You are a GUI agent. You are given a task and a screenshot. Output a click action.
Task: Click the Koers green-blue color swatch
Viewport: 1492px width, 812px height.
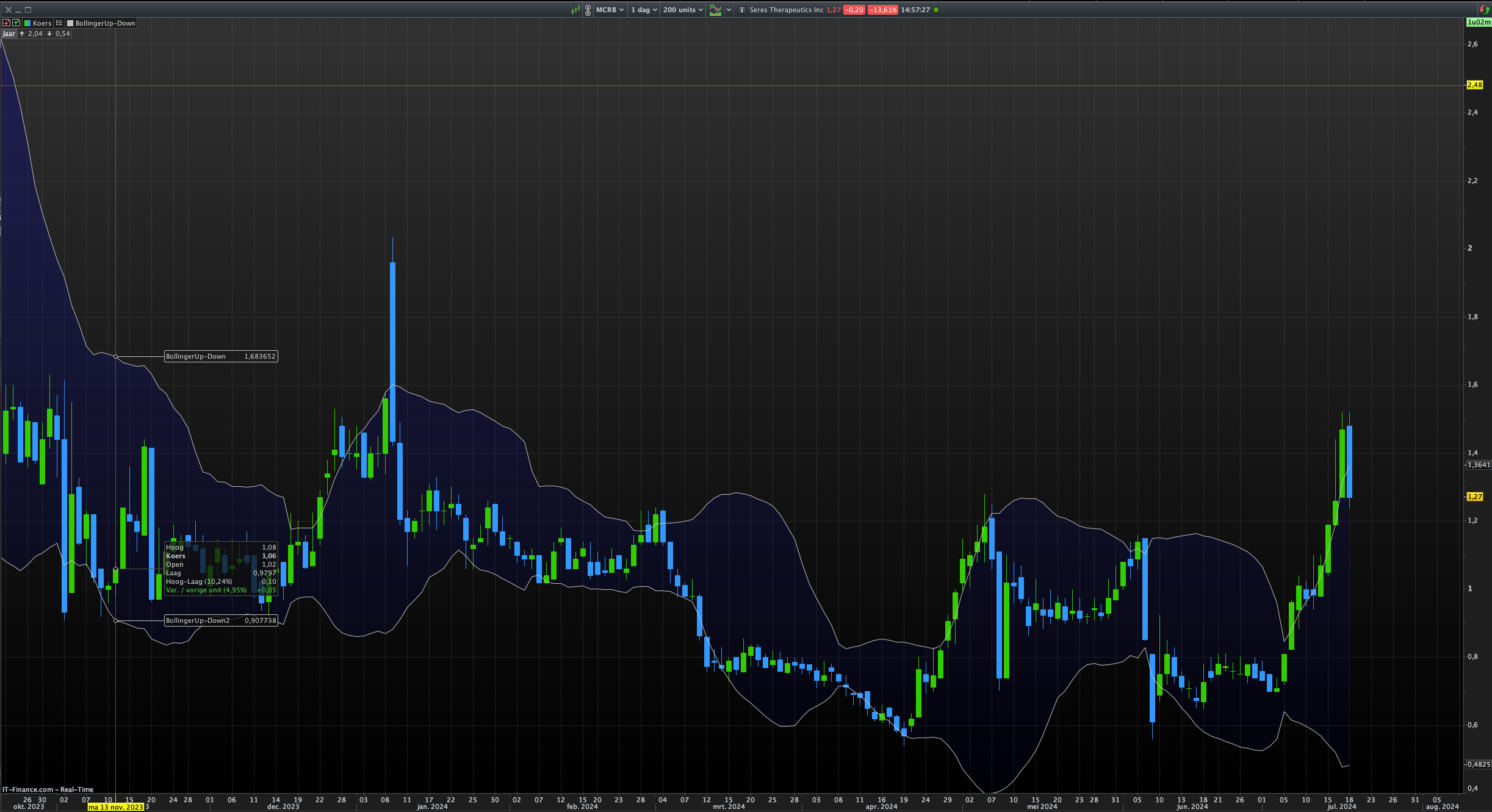pyautogui.click(x=27, y=23)
